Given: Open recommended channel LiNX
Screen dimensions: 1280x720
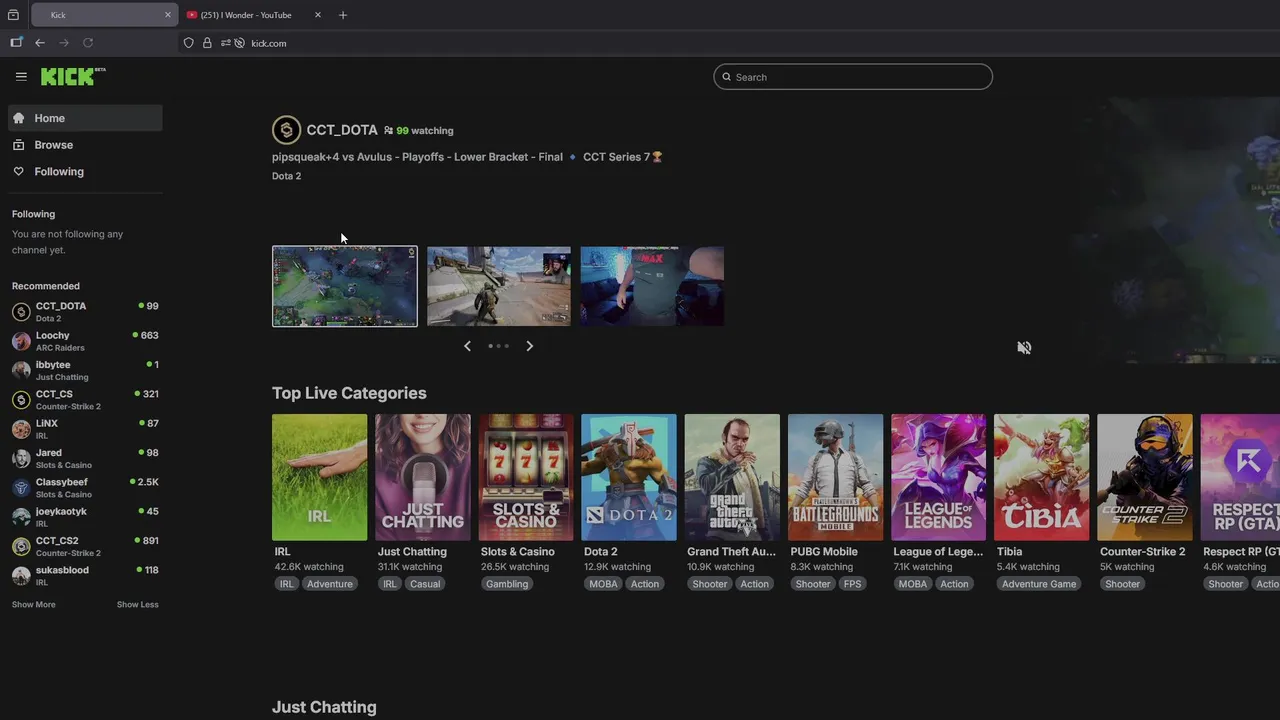Looking at the screenshot, I should click(x=85, y=429).
